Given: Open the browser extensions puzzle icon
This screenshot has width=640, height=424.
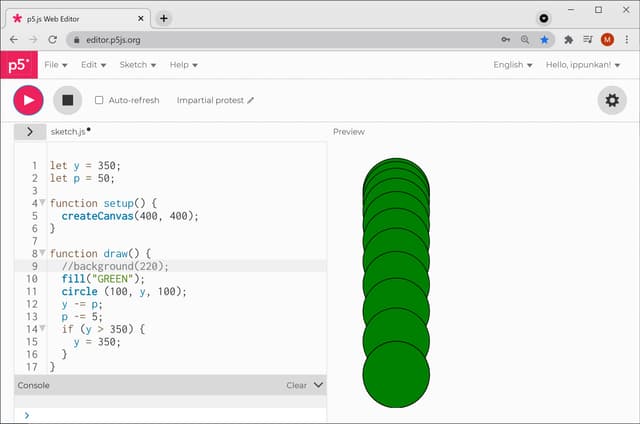Looking at the screenshot, I should pos(568,40).
